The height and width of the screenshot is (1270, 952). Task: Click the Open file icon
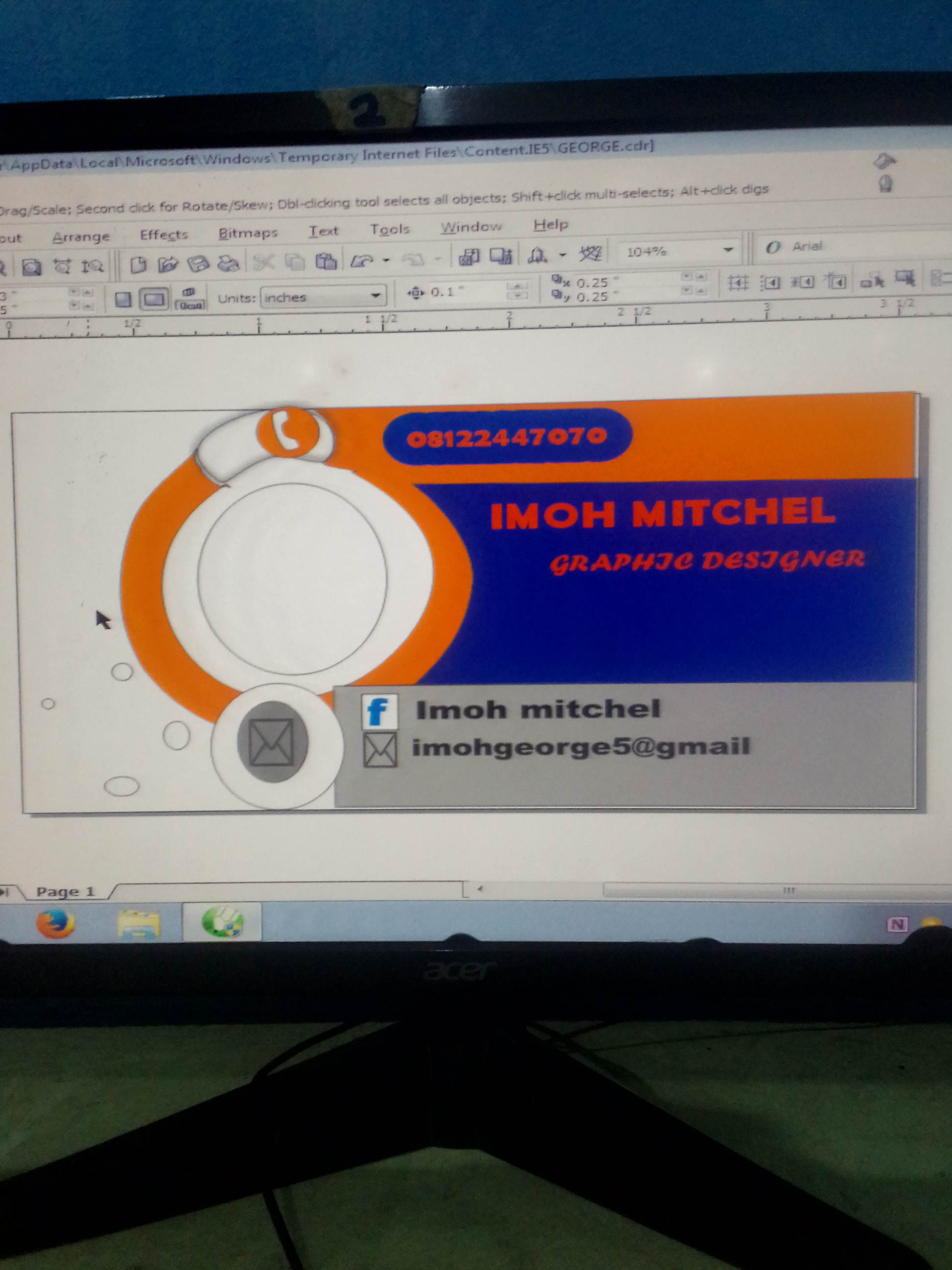[168, 264]
